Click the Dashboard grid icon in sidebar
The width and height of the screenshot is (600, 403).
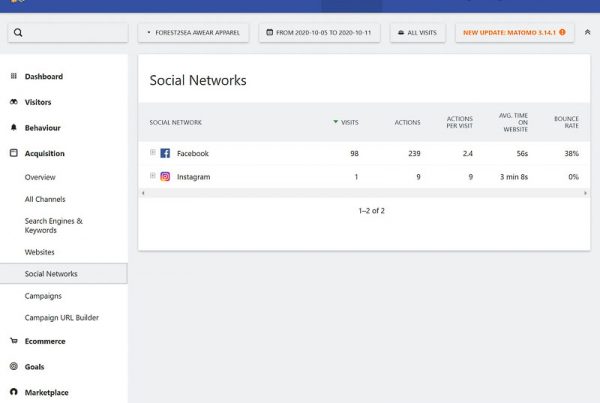14,77
